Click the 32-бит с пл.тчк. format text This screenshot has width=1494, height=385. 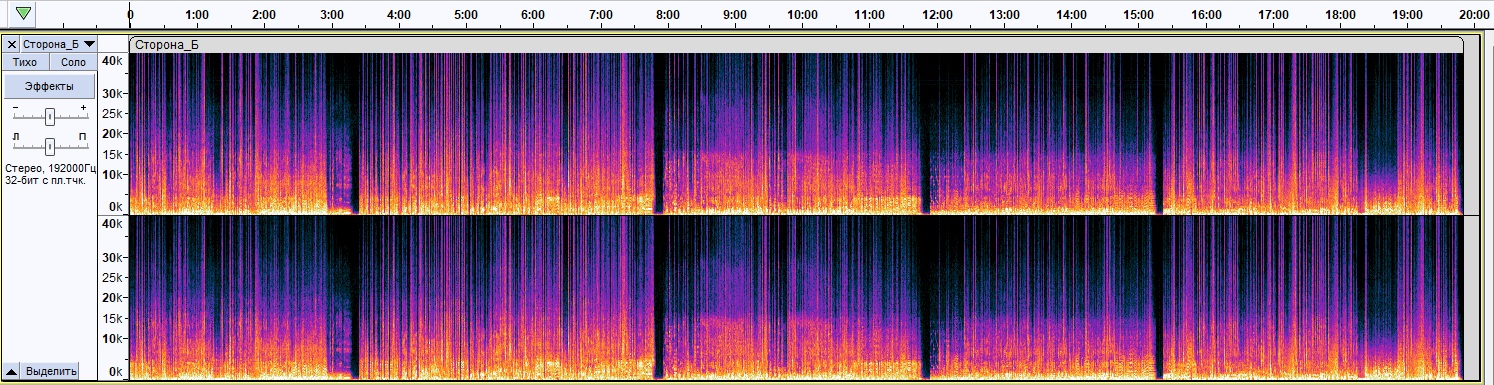tap(45, 180)
